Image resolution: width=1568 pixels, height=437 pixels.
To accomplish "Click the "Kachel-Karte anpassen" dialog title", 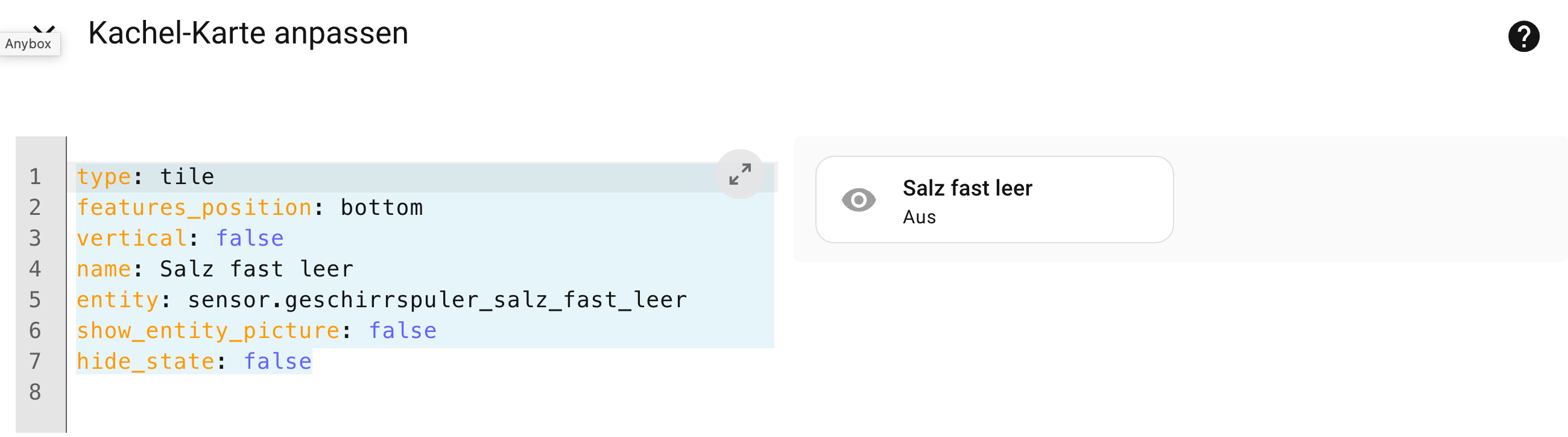I will 248,33.
